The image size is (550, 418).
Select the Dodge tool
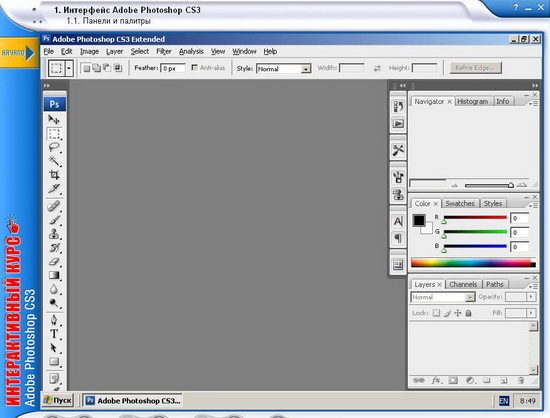[54, 303]
